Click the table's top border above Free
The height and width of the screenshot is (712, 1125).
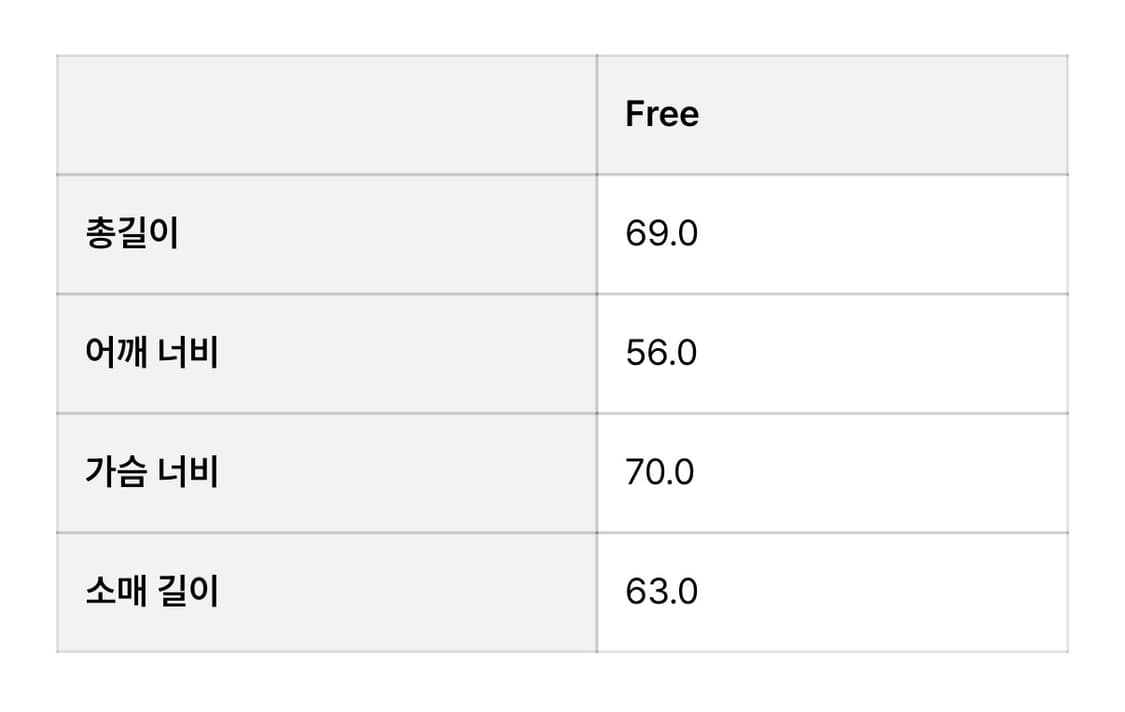pyautogui.click(x=832, y=55)
